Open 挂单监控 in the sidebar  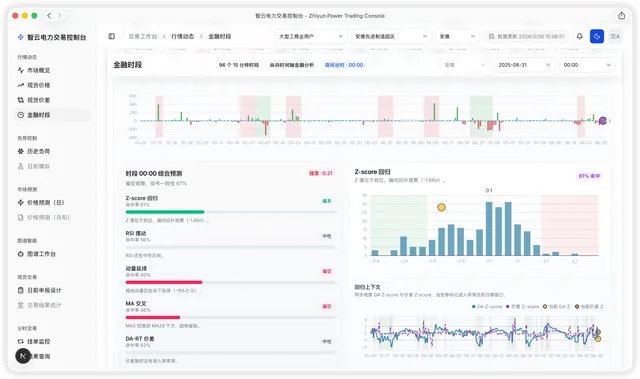[x=52, y=341]
